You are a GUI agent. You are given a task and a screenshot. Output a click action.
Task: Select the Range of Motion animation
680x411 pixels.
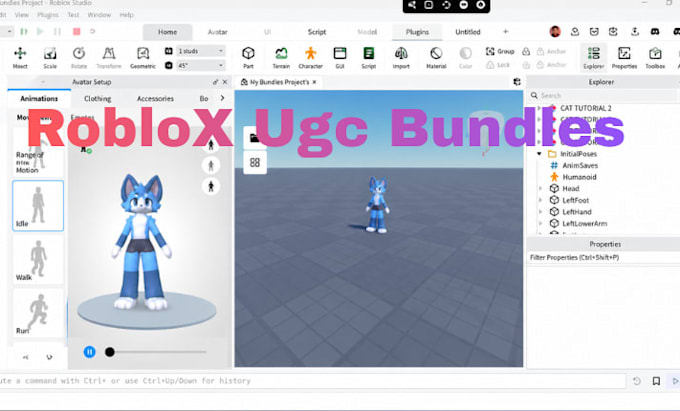coord(38,154)
